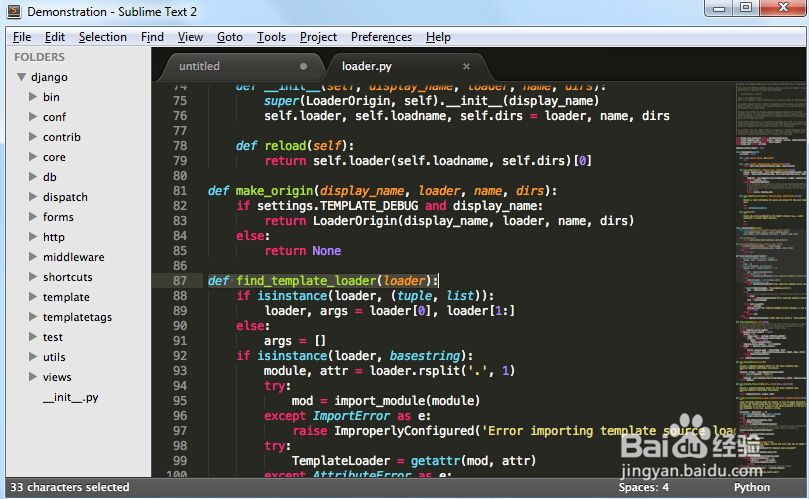Click the return None statement
The width and height of the screenshot is (809, 499).
click(x=303, y=251)
